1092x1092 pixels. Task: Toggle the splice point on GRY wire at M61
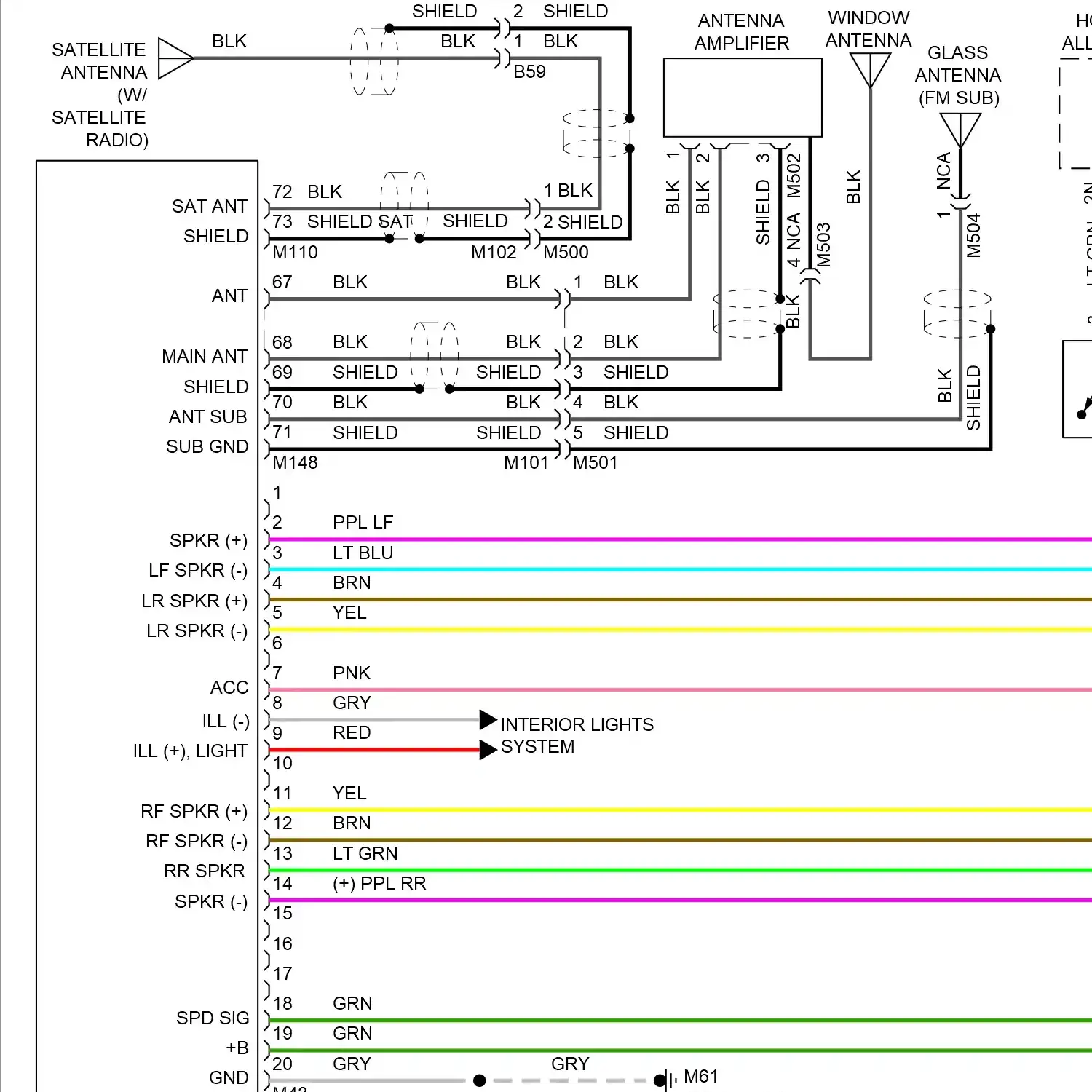click(479, 1080)
